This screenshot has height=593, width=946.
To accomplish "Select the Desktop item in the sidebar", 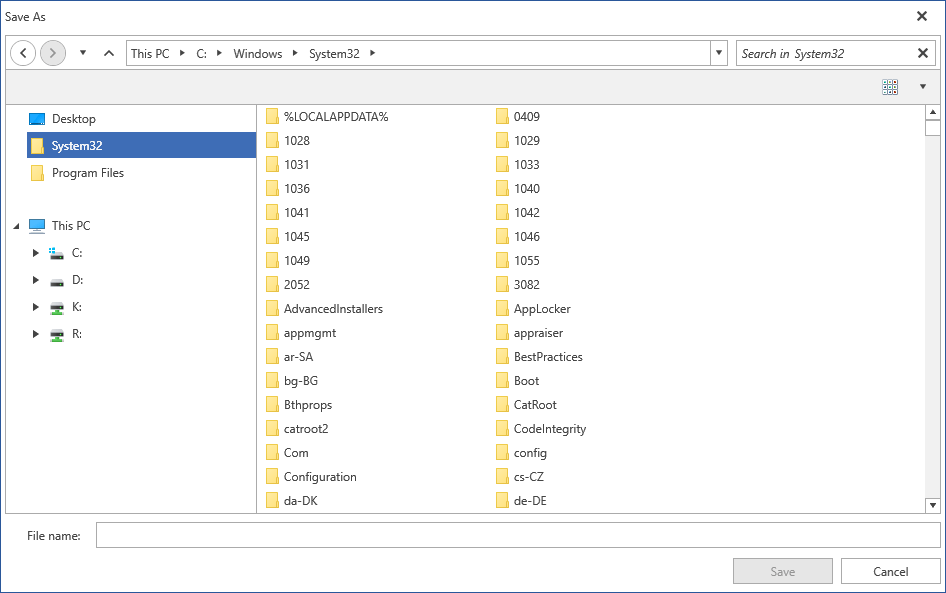I will click(74, 117).
